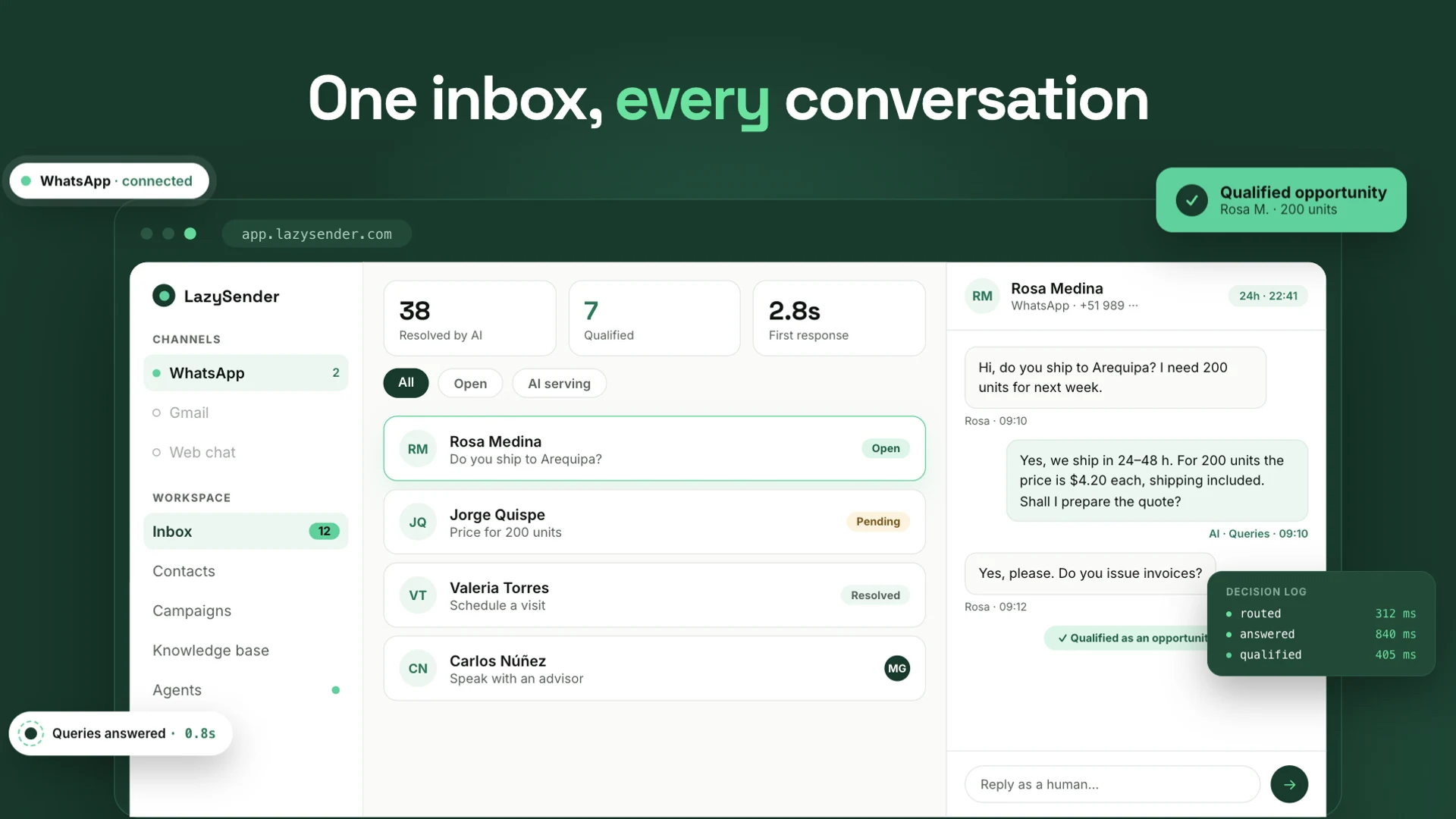Click the routed entry in Decision log
This screenshot has height=819, width=1456.
1321,613
